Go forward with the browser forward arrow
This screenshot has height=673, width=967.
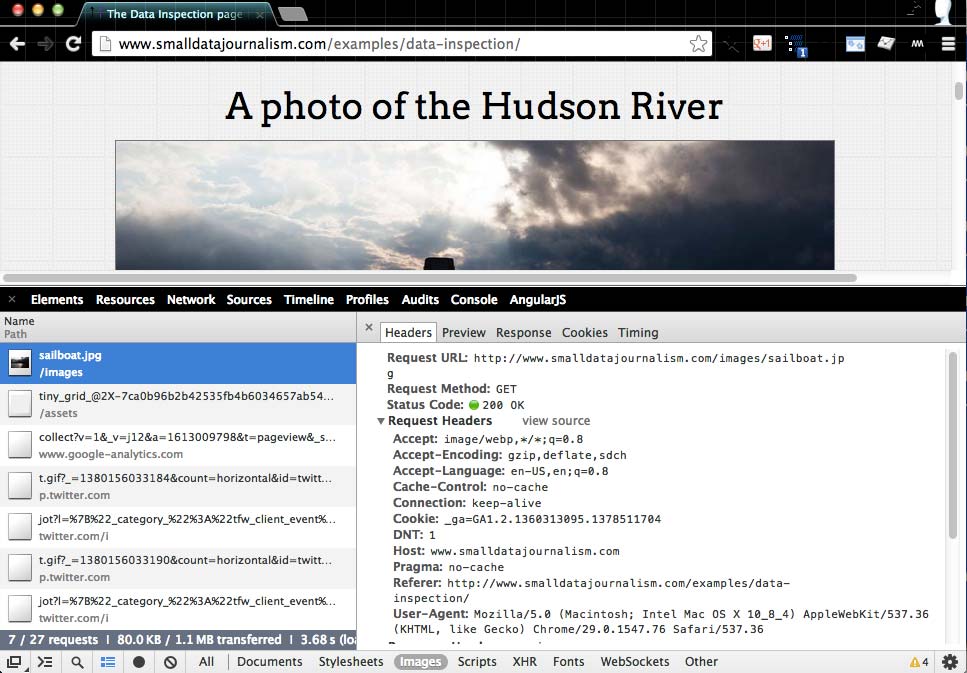pos(45,44)
